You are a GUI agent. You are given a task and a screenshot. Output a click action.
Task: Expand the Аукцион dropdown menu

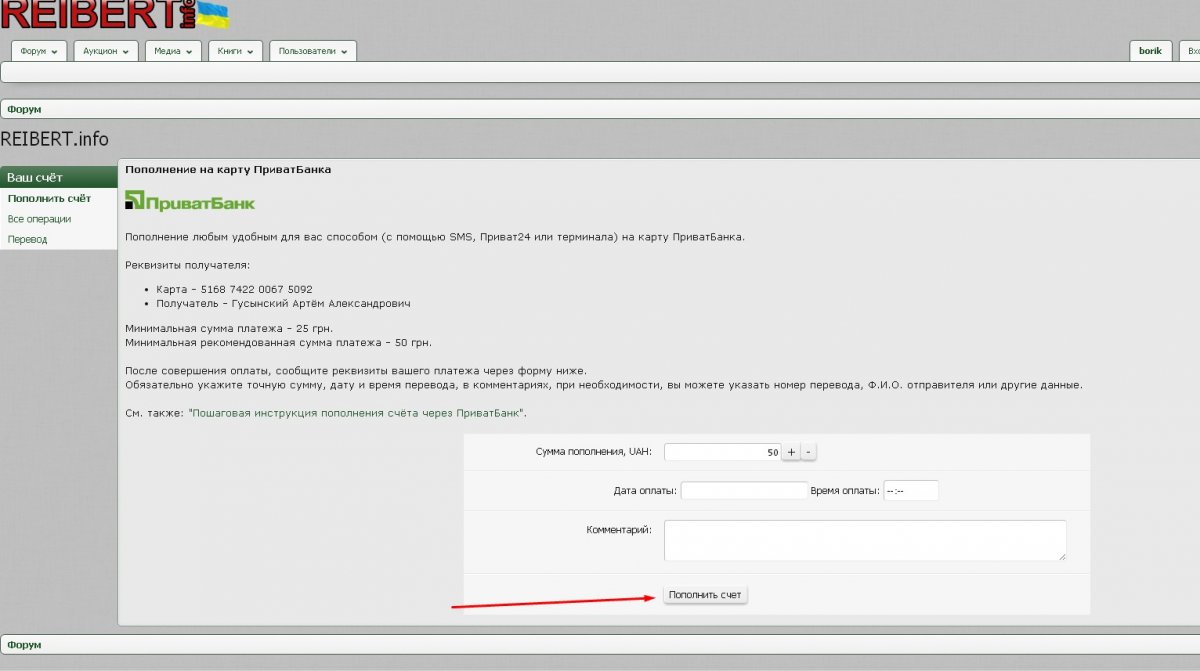[x=106, y=51]
